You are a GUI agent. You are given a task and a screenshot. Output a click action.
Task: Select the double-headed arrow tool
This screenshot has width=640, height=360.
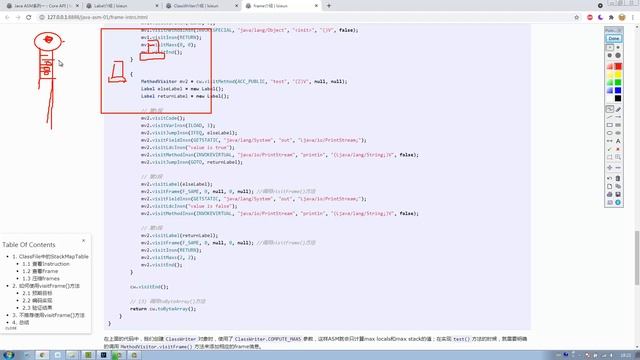pyautogui.click(x=609, y=141)
